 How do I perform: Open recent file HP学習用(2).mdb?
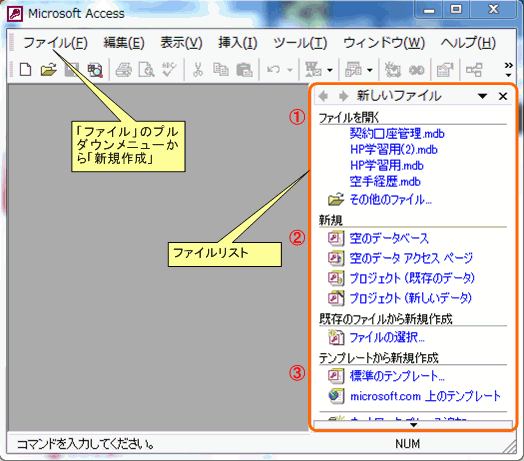click(394, 149)
